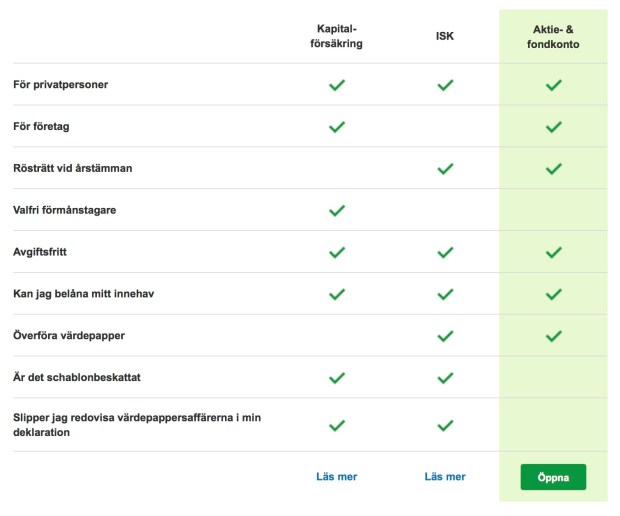Click ISK checkmark in För privatpersoner row

(x=445, y=85)
